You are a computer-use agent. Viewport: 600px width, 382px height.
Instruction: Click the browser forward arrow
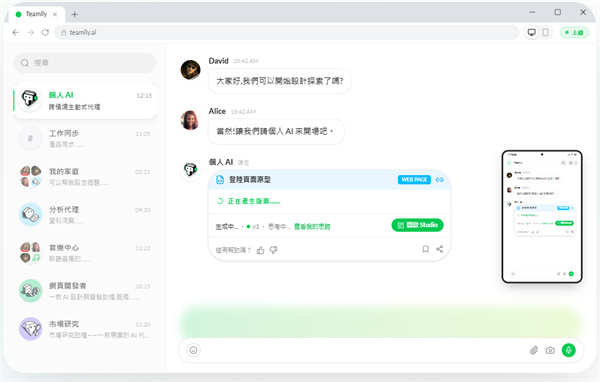[31, 33]
